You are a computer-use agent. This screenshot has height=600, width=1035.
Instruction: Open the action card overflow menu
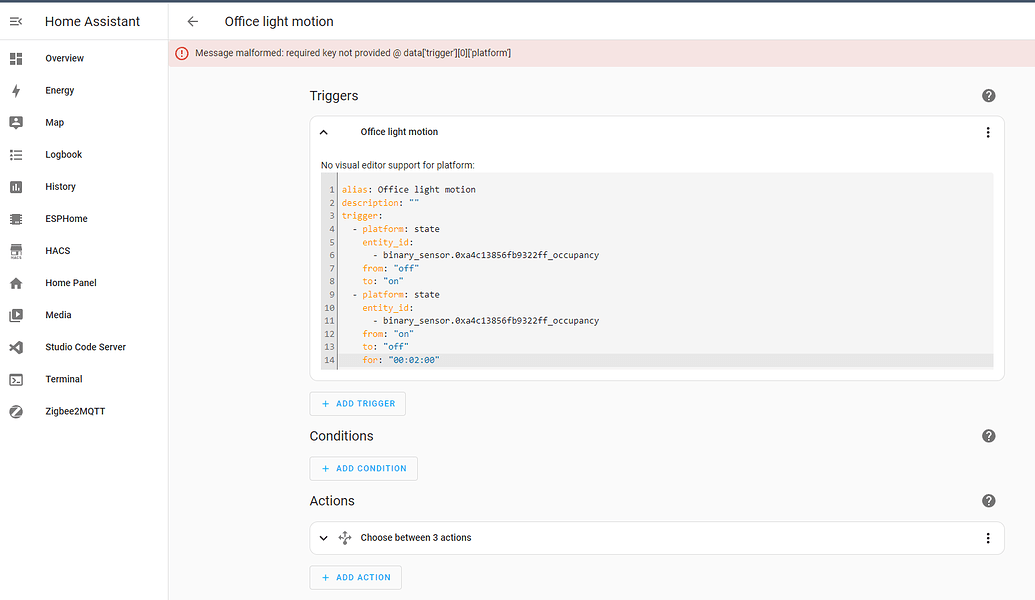988,537
